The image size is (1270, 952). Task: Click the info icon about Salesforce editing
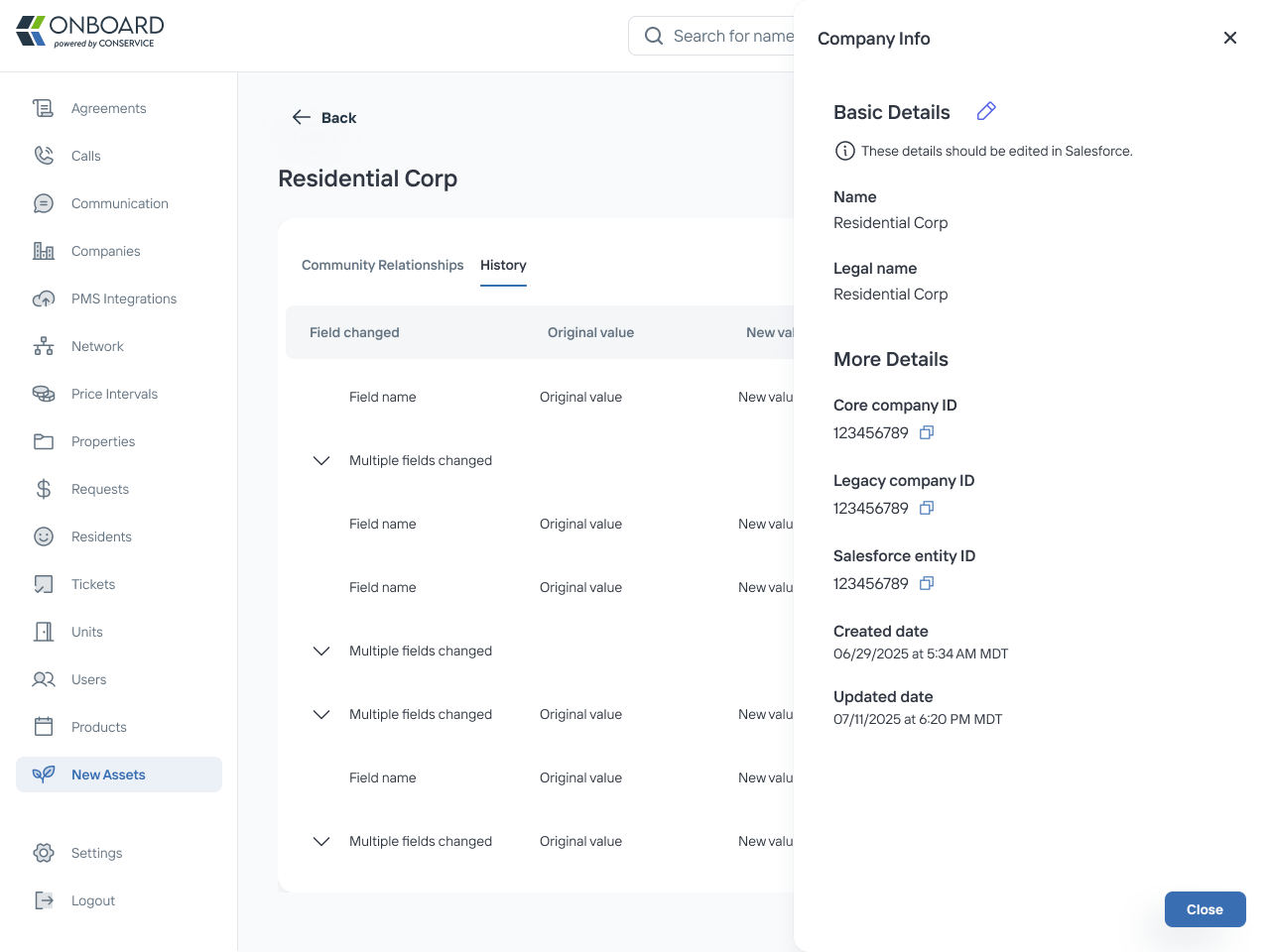tap(844, 151)
